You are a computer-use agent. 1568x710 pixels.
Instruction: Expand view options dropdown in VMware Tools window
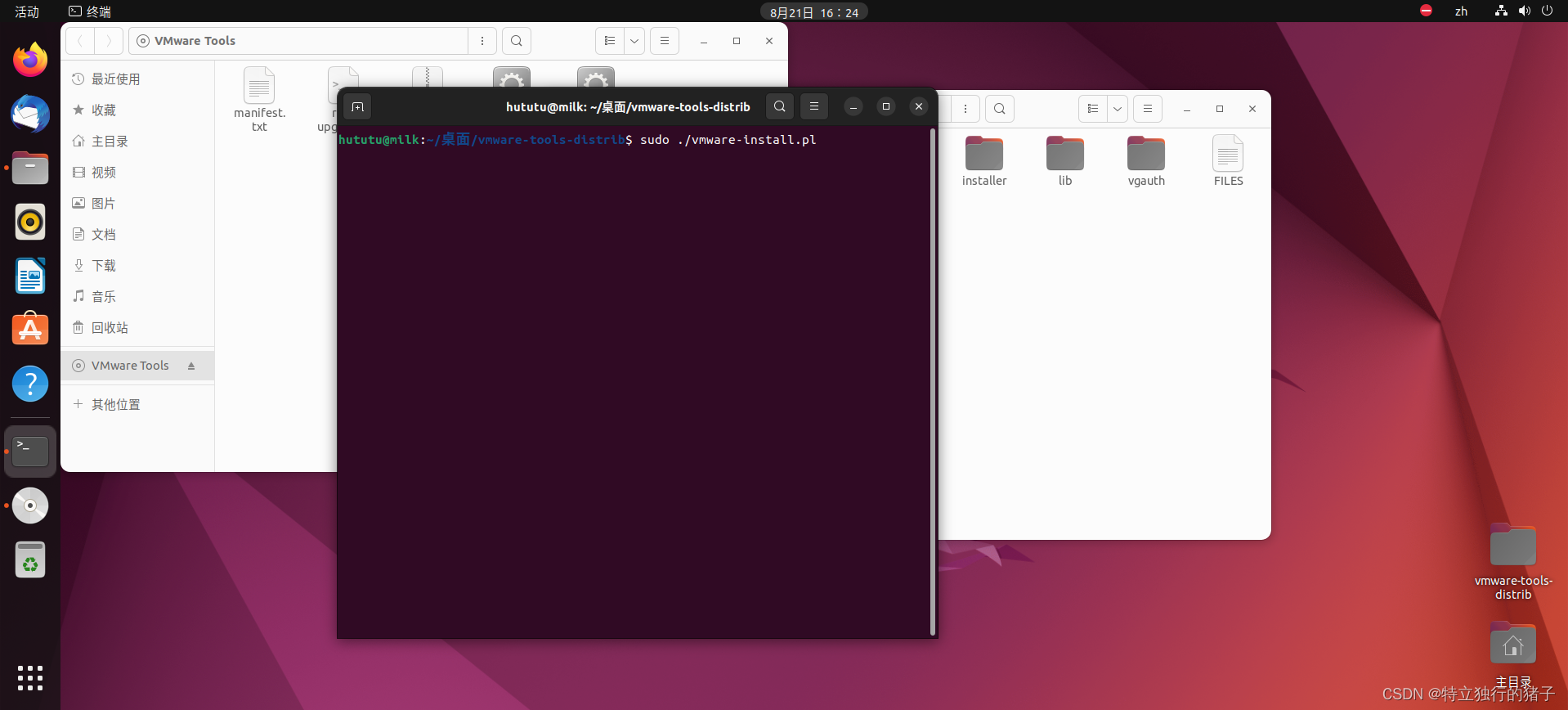point(634,41)
